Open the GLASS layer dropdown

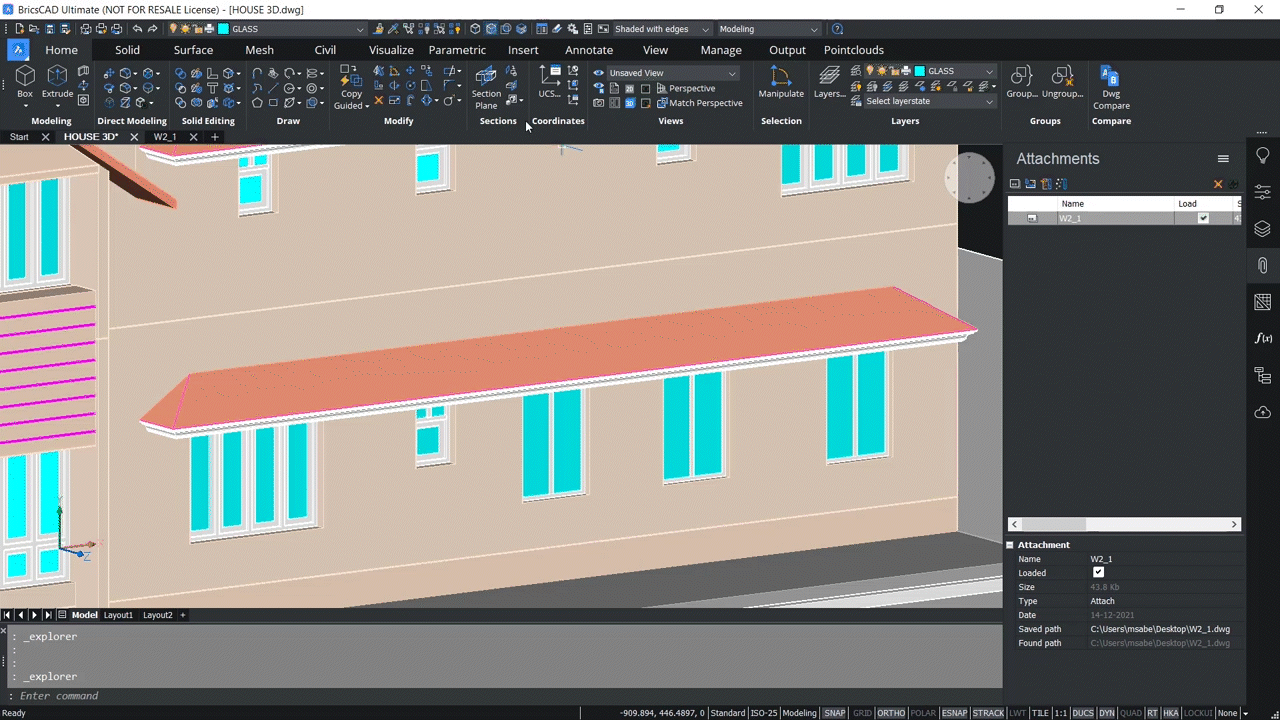pos(988,71)
